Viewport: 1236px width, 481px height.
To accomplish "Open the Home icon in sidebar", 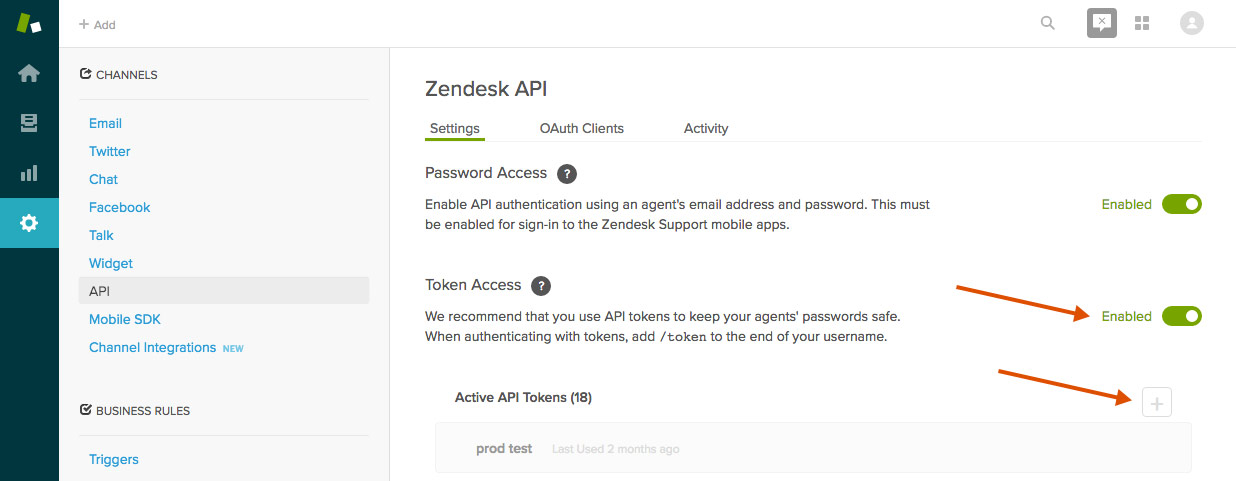I will (29, 73).
